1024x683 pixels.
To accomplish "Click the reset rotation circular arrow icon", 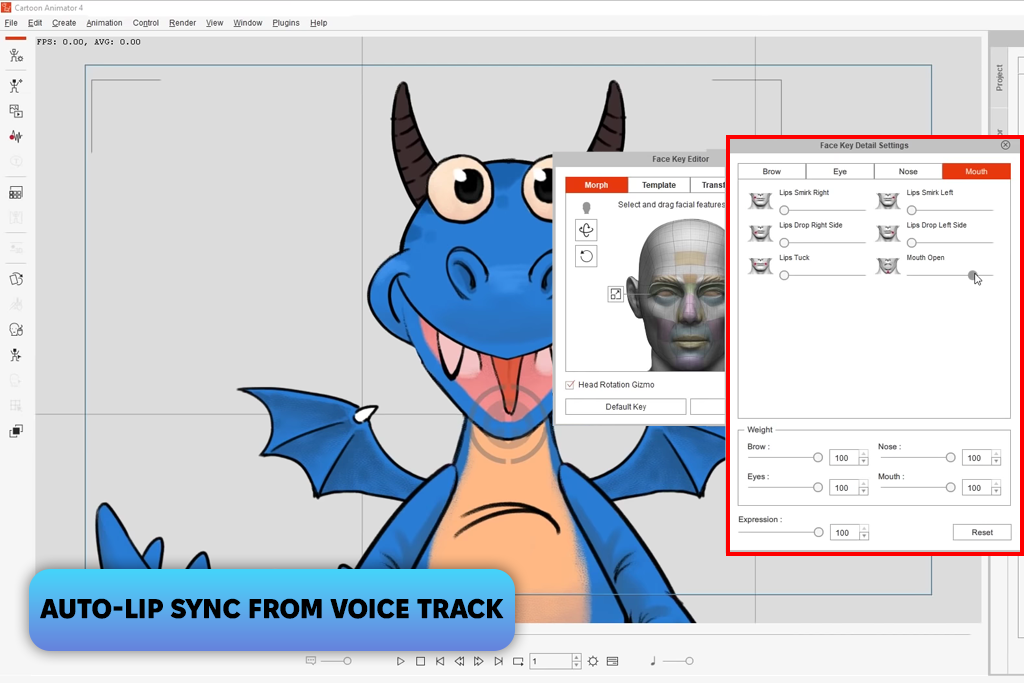I will coord(586,256).
